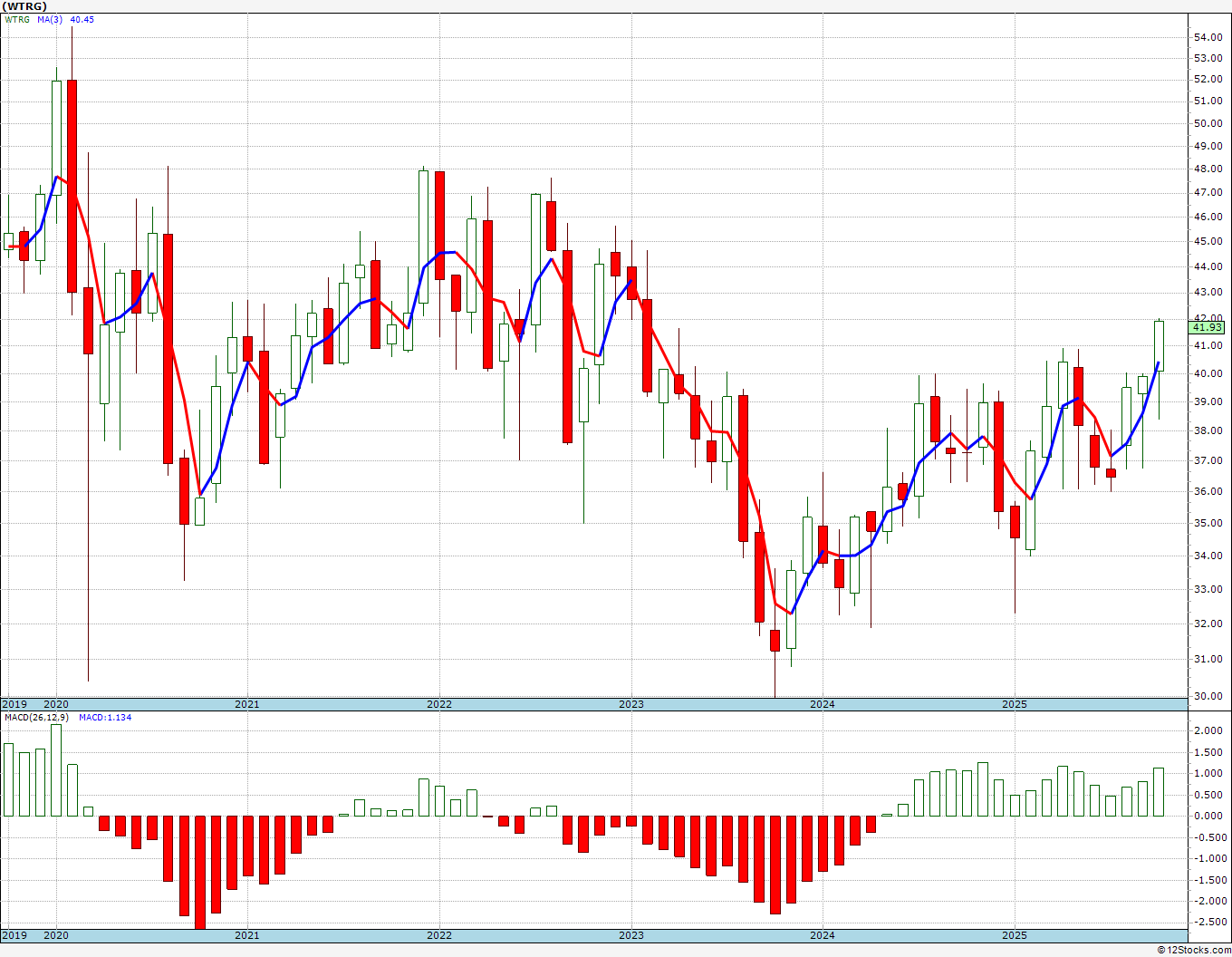Select the 45.00 price axis label

[1208, 242]
